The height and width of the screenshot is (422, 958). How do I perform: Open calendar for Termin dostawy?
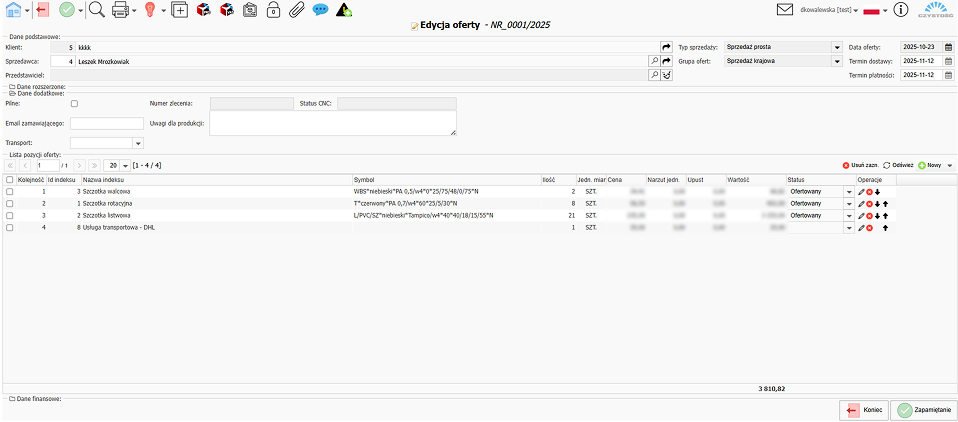(x=948, y=61)
